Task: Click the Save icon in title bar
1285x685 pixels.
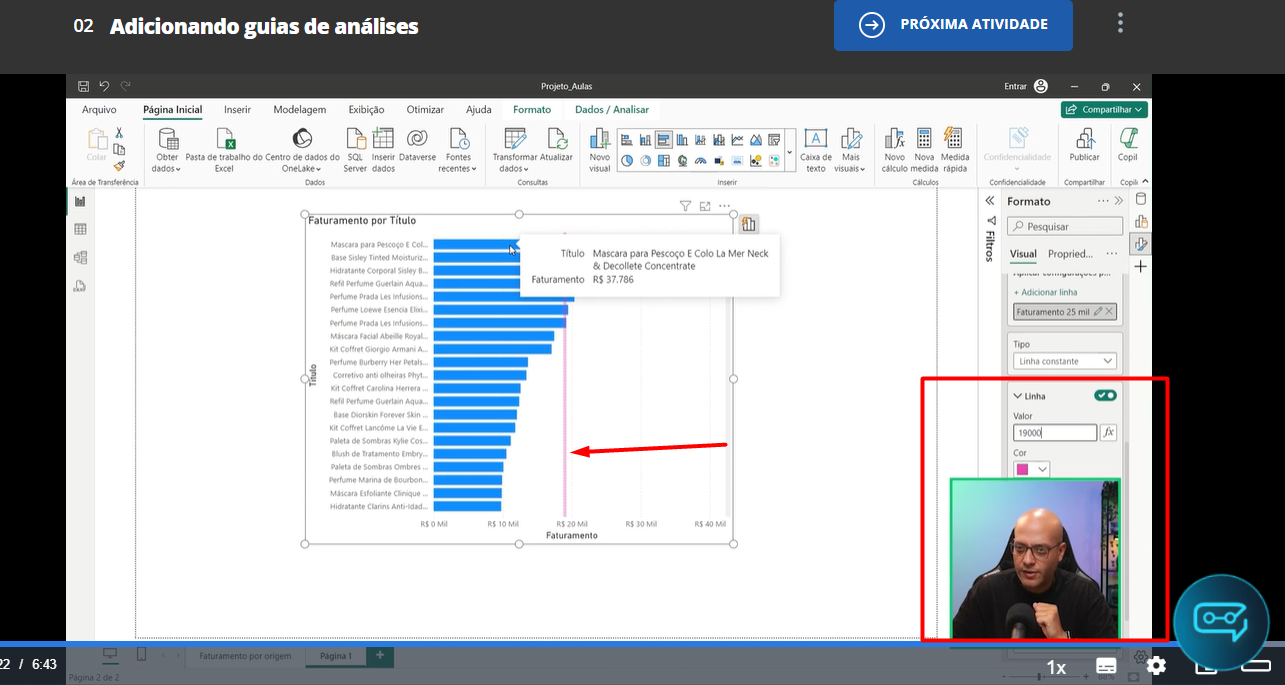Action: [83, 87]
